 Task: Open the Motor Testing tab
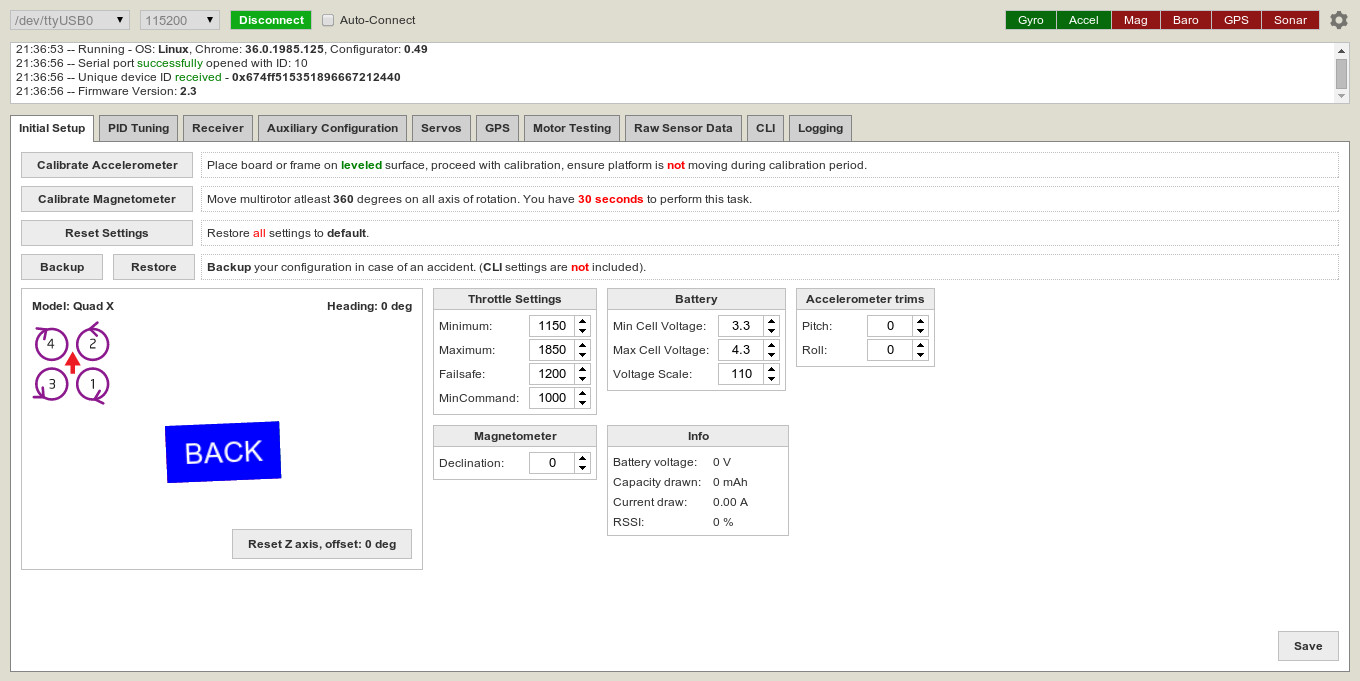572,128
